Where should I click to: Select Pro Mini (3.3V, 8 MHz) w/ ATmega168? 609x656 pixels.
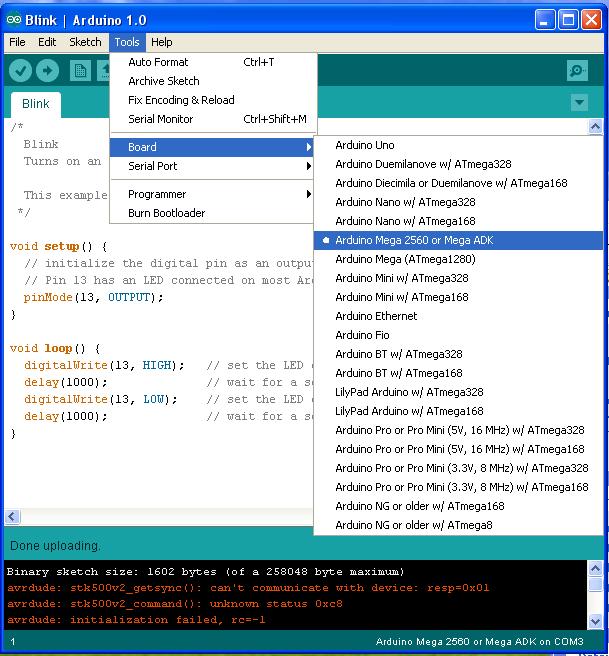coord(458,487)
